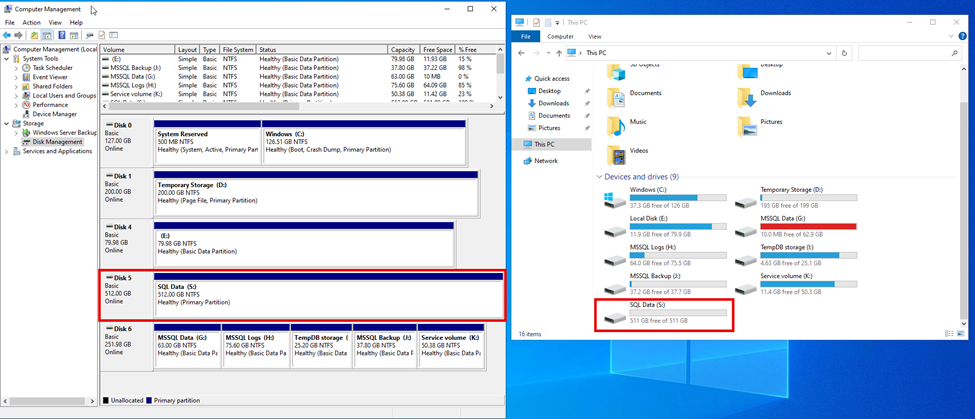Expand the Services and Applications node
The image size is (975, 419).
tap(7, 151)
